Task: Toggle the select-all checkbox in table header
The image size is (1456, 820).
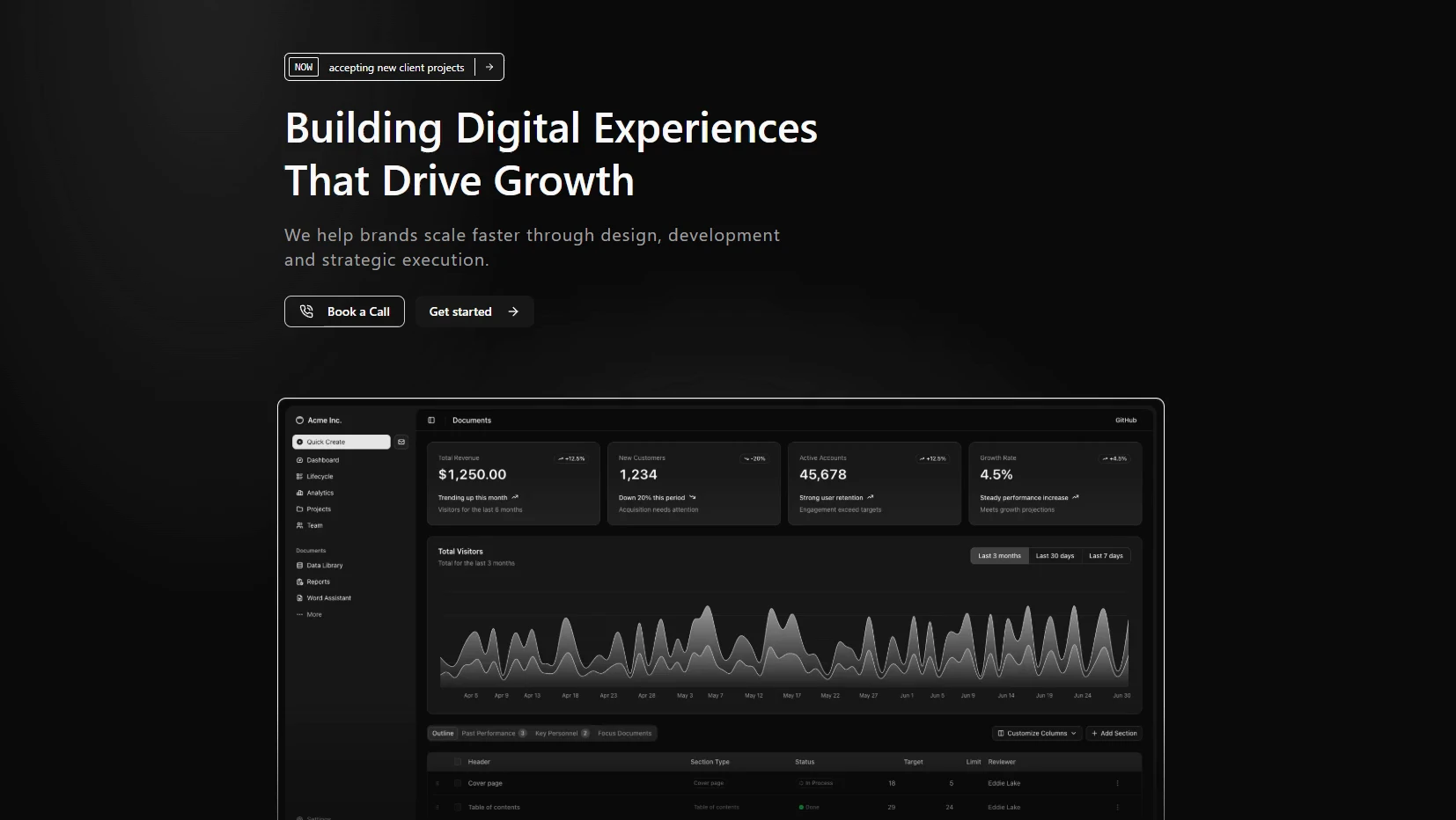Action: point(458,762)
